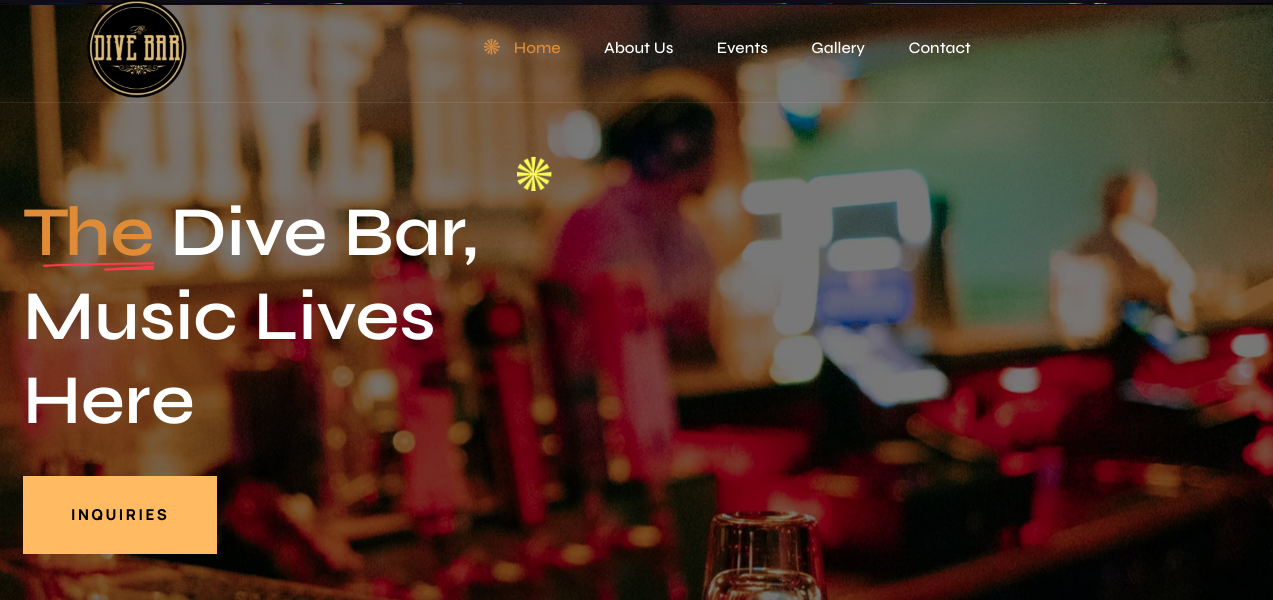View the Gallery page

(838, 48)
